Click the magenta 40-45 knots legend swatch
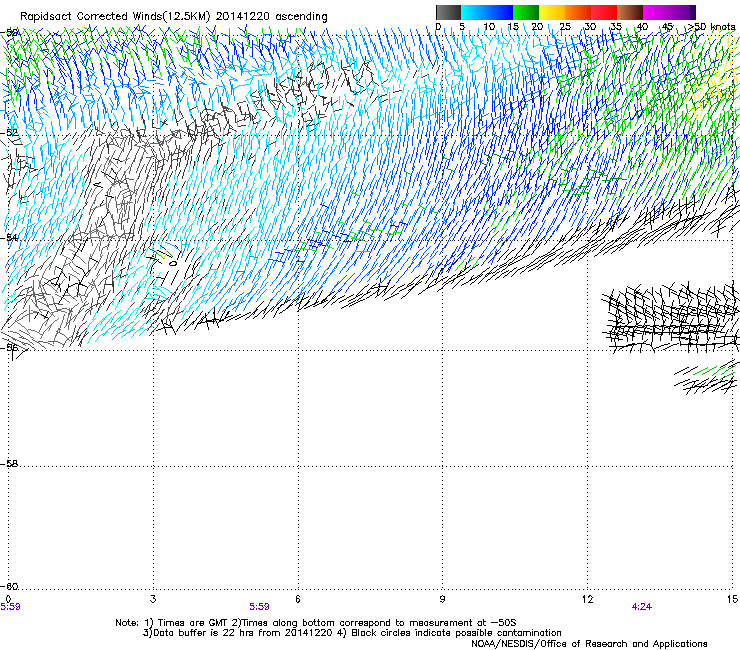Viewport: 740px width, 650px height. [x=656, y=12]
